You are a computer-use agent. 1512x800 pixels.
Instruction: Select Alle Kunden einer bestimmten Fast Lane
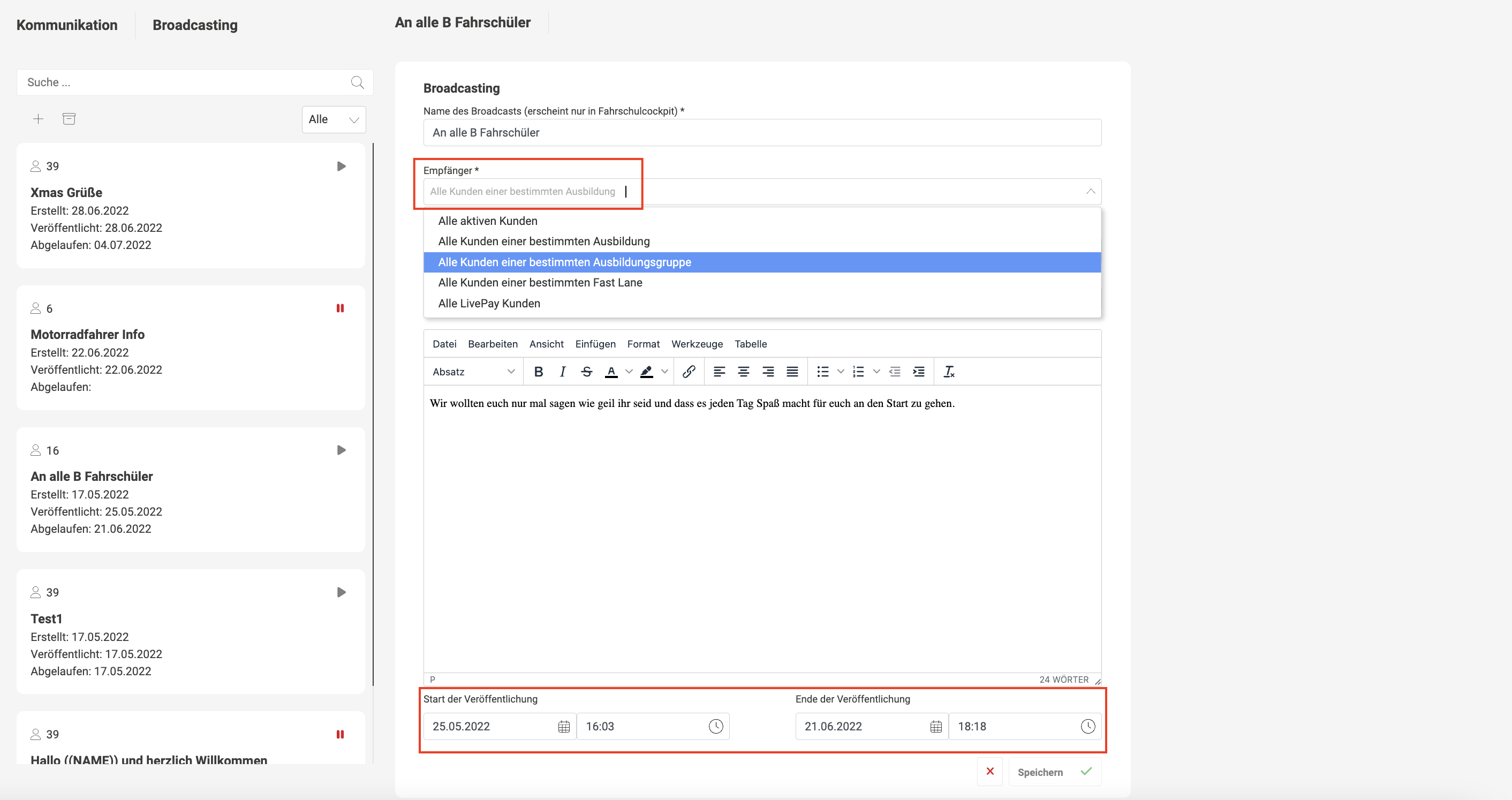point(540,282)
